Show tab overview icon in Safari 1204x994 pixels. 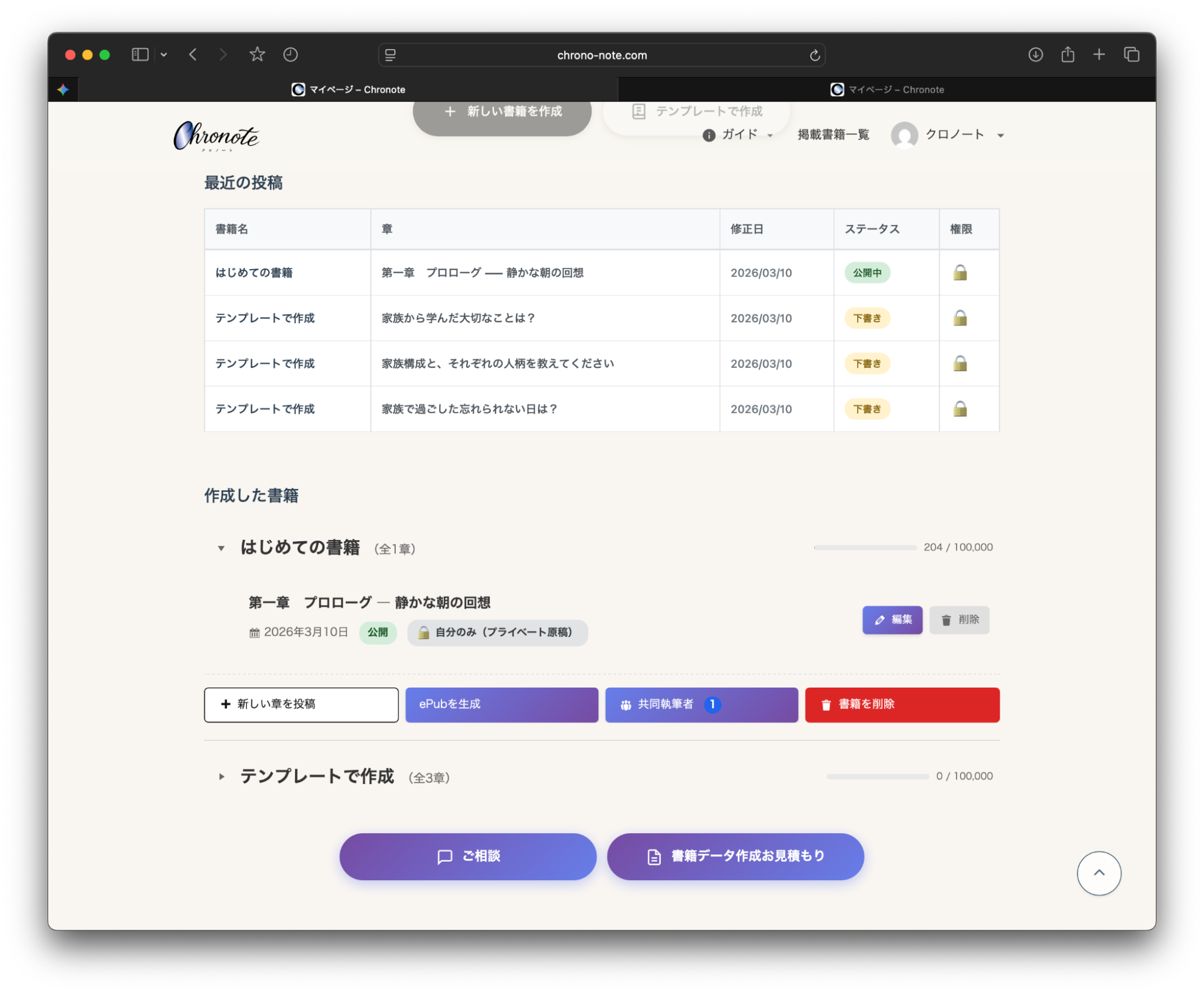[x=1131, y=55]
